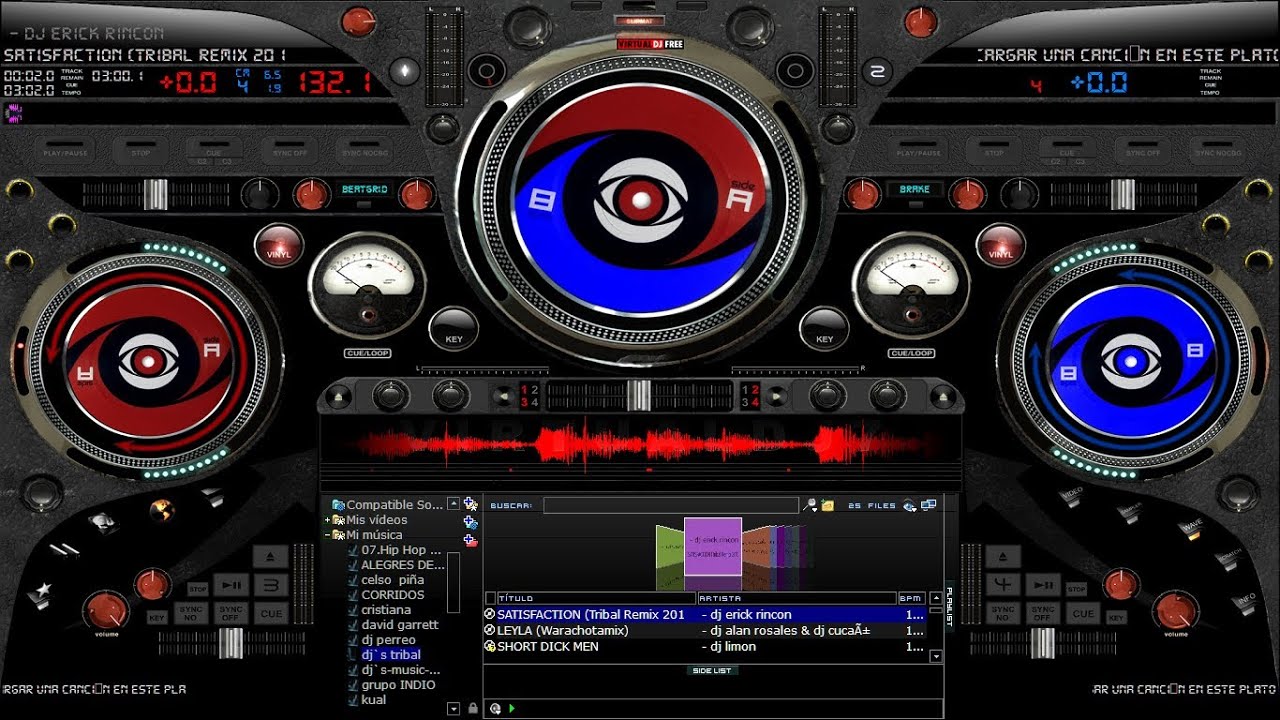
Task: Click the search options magnifier icon
Action: click(810, 506)
